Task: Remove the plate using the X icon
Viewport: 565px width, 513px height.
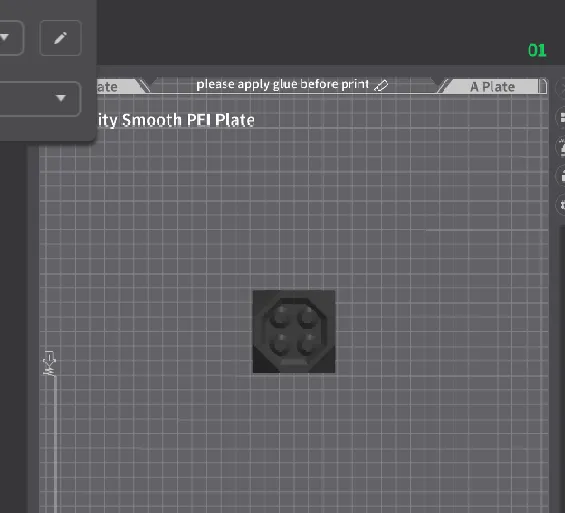Action: tap(561, 88)
